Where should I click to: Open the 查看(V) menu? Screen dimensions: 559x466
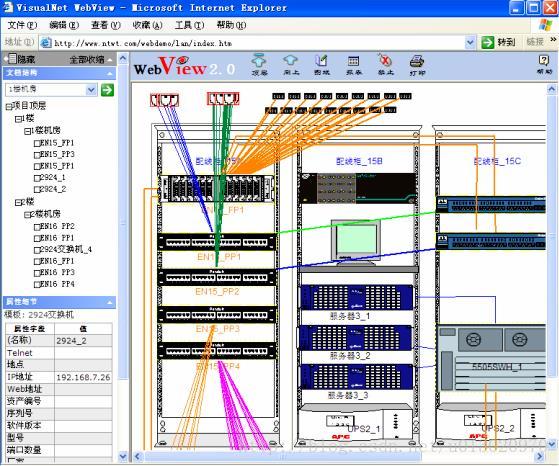pyautogui.click(x=106, y=25)
